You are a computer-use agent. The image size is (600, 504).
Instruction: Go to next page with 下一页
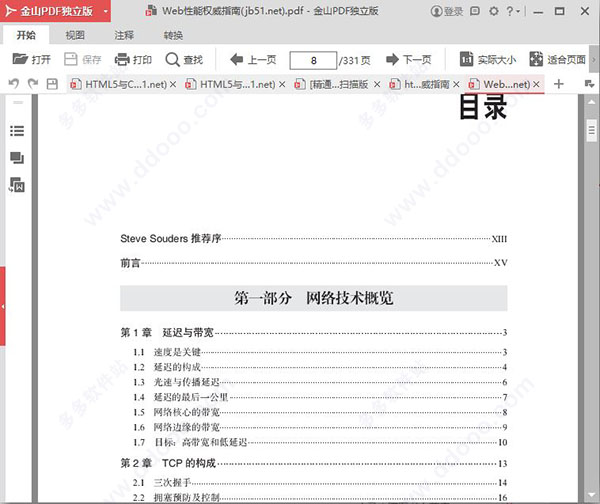[409, 59]
